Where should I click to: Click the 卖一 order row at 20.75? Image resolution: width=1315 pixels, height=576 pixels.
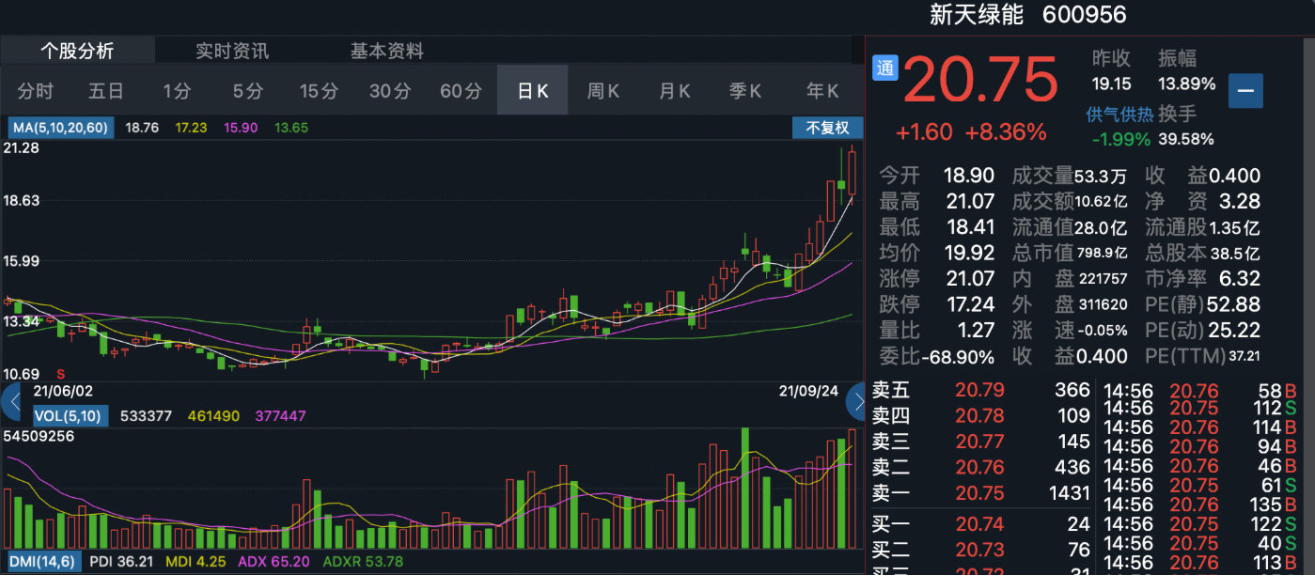(x=981, y=493)
